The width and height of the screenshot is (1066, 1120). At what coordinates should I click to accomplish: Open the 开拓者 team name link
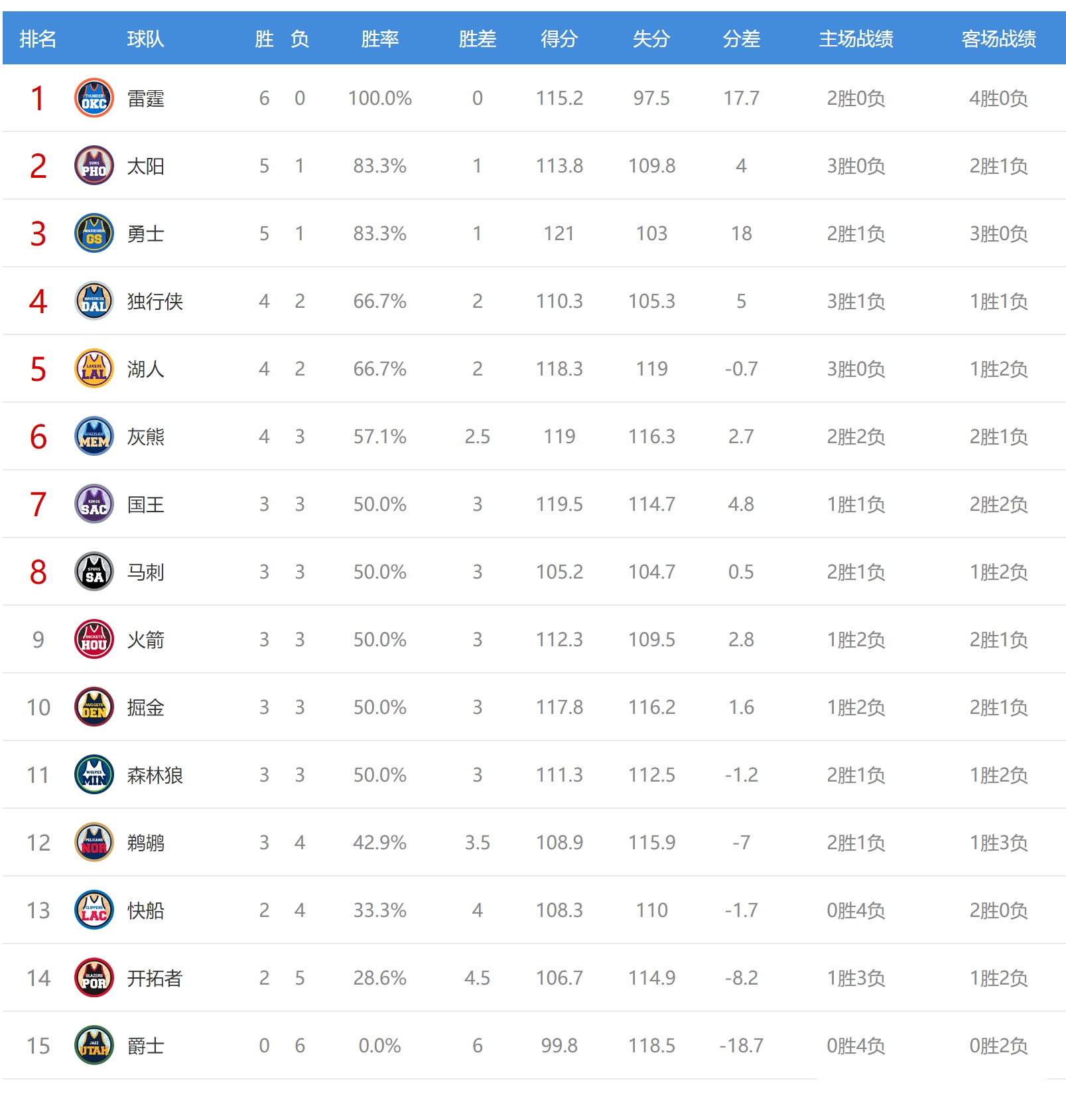tap(155, 979)
